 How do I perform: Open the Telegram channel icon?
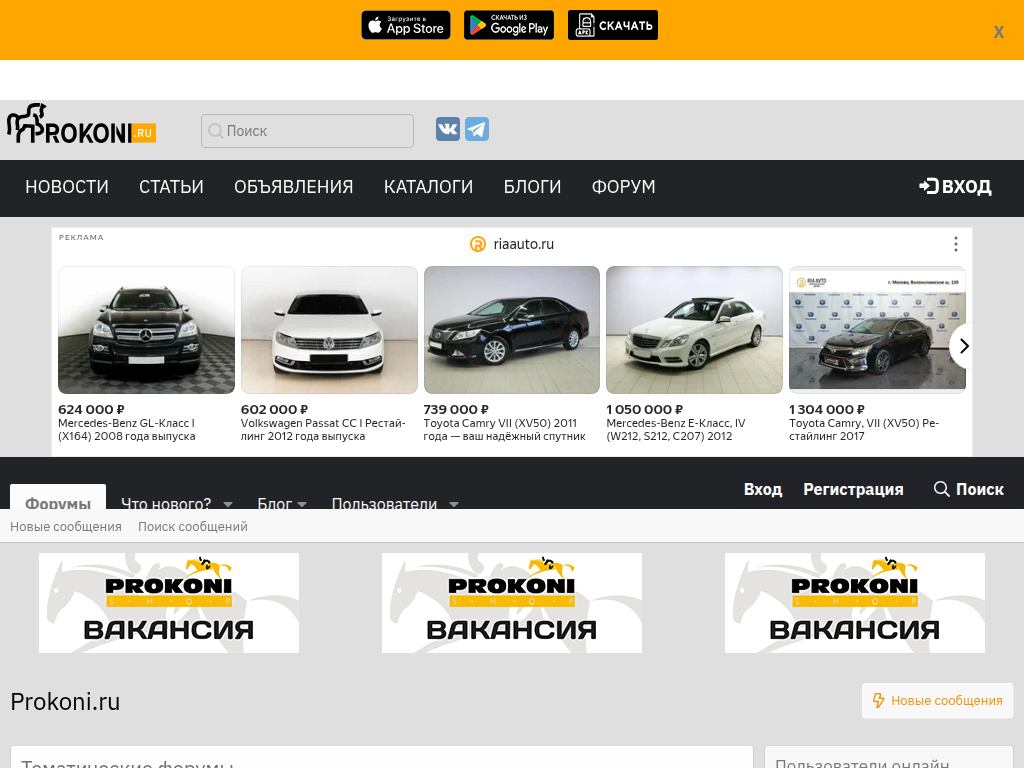477,130
